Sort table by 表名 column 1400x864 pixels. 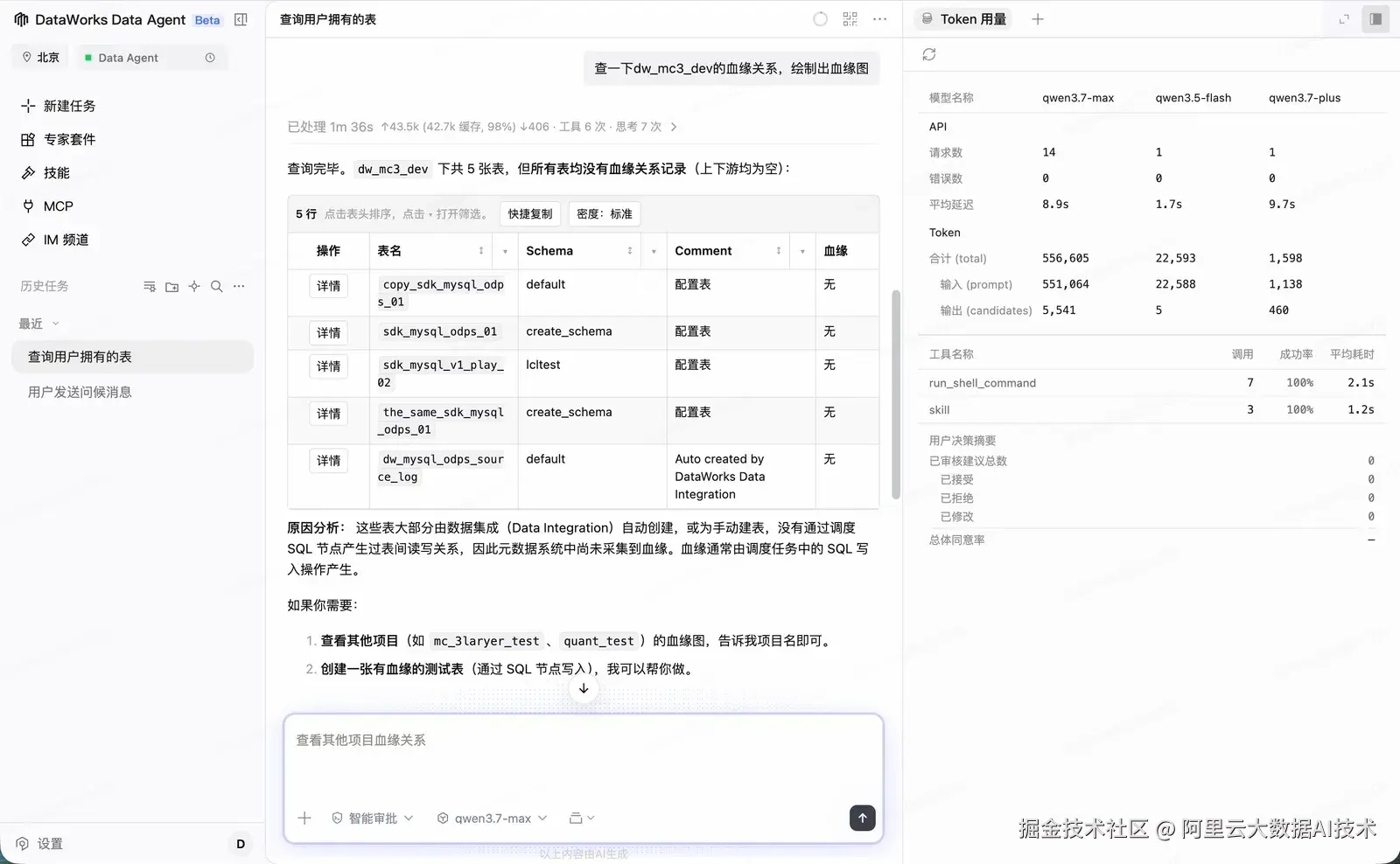(x=481, y=251)
